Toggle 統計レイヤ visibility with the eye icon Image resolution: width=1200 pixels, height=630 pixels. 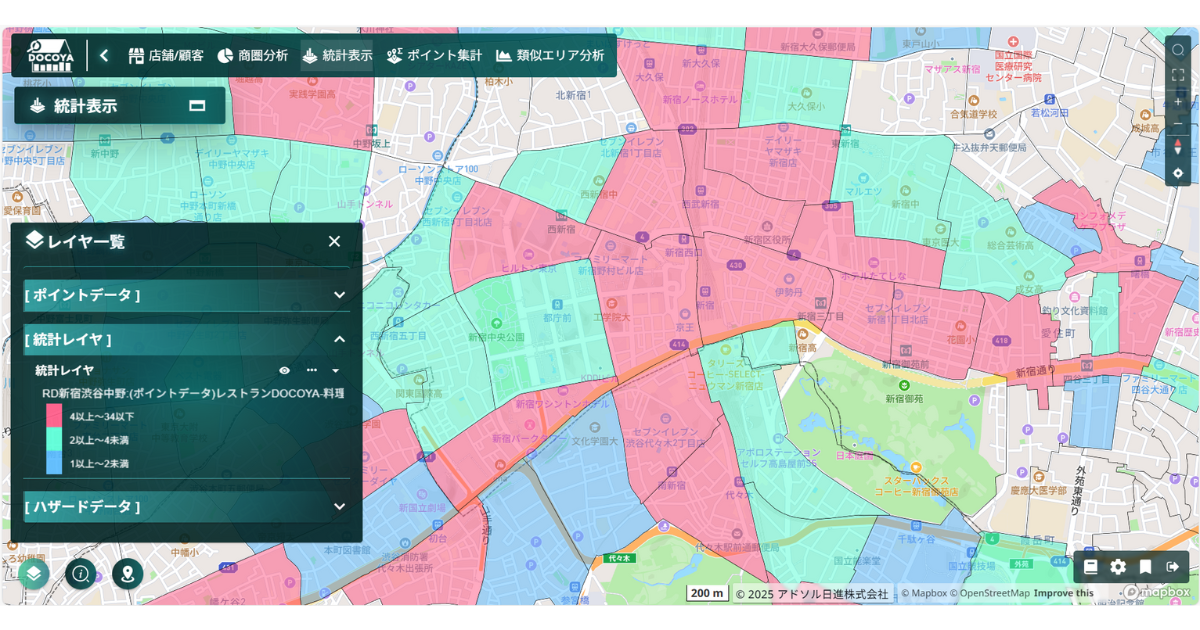[284, 371]
